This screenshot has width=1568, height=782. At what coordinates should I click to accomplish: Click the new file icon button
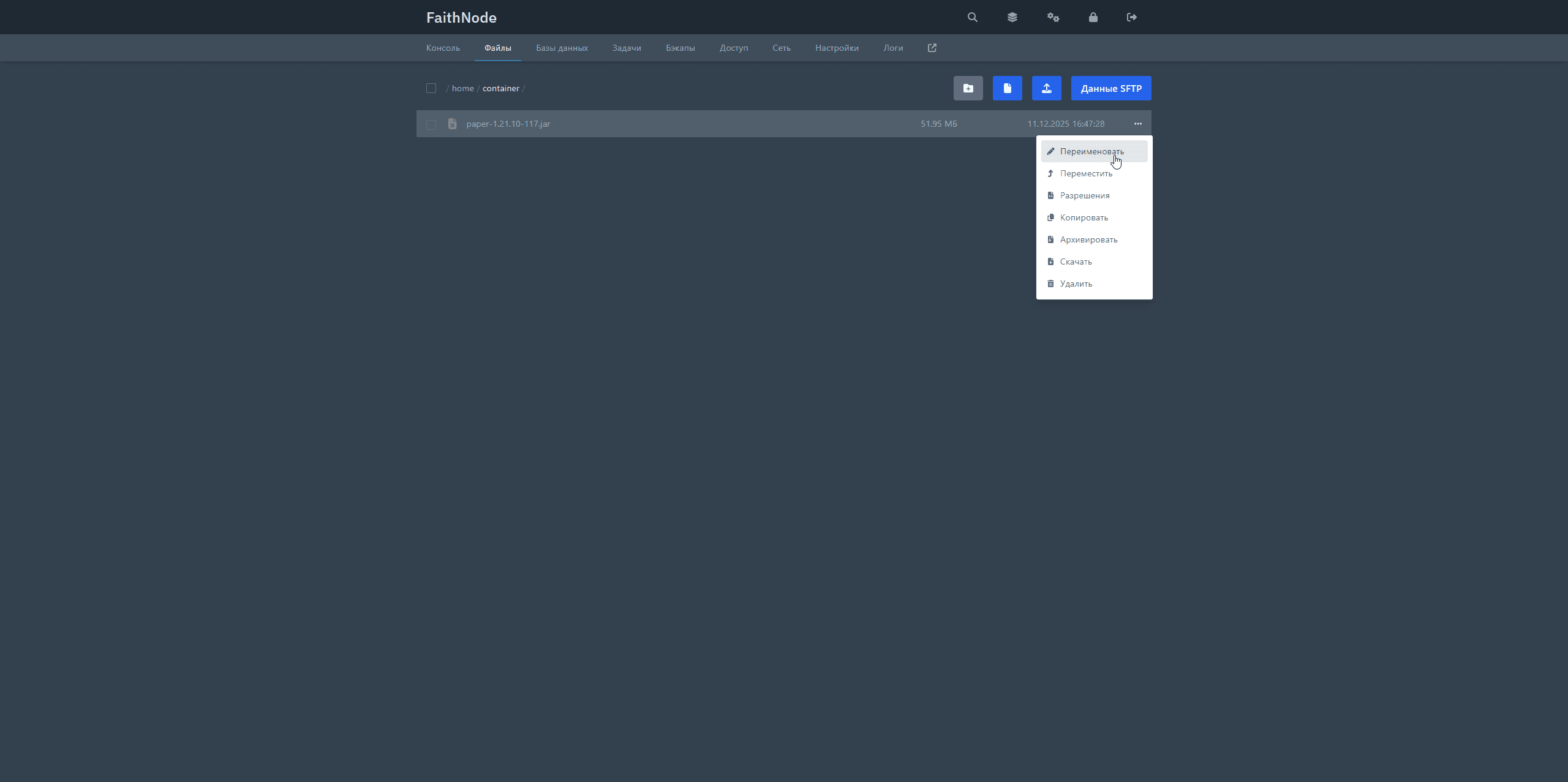pyautogui.click(x=1007, y=88)
